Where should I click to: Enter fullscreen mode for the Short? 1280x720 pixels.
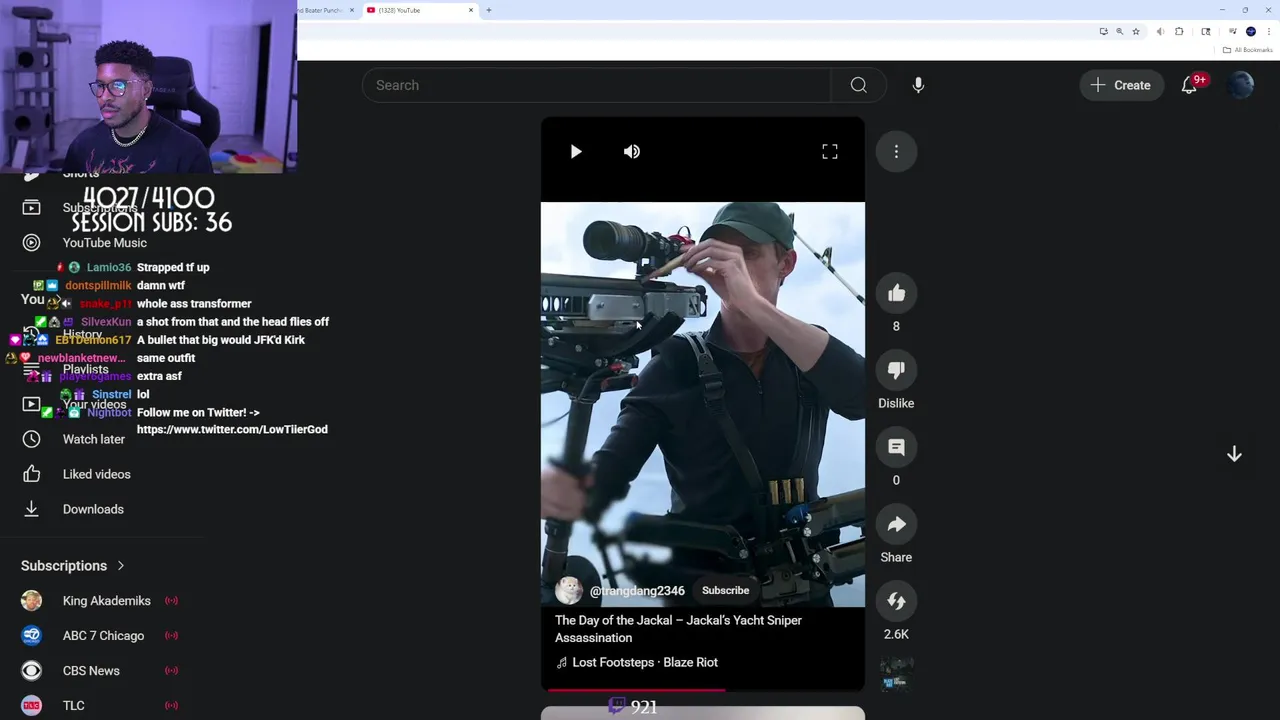click(x=830, y=151)
